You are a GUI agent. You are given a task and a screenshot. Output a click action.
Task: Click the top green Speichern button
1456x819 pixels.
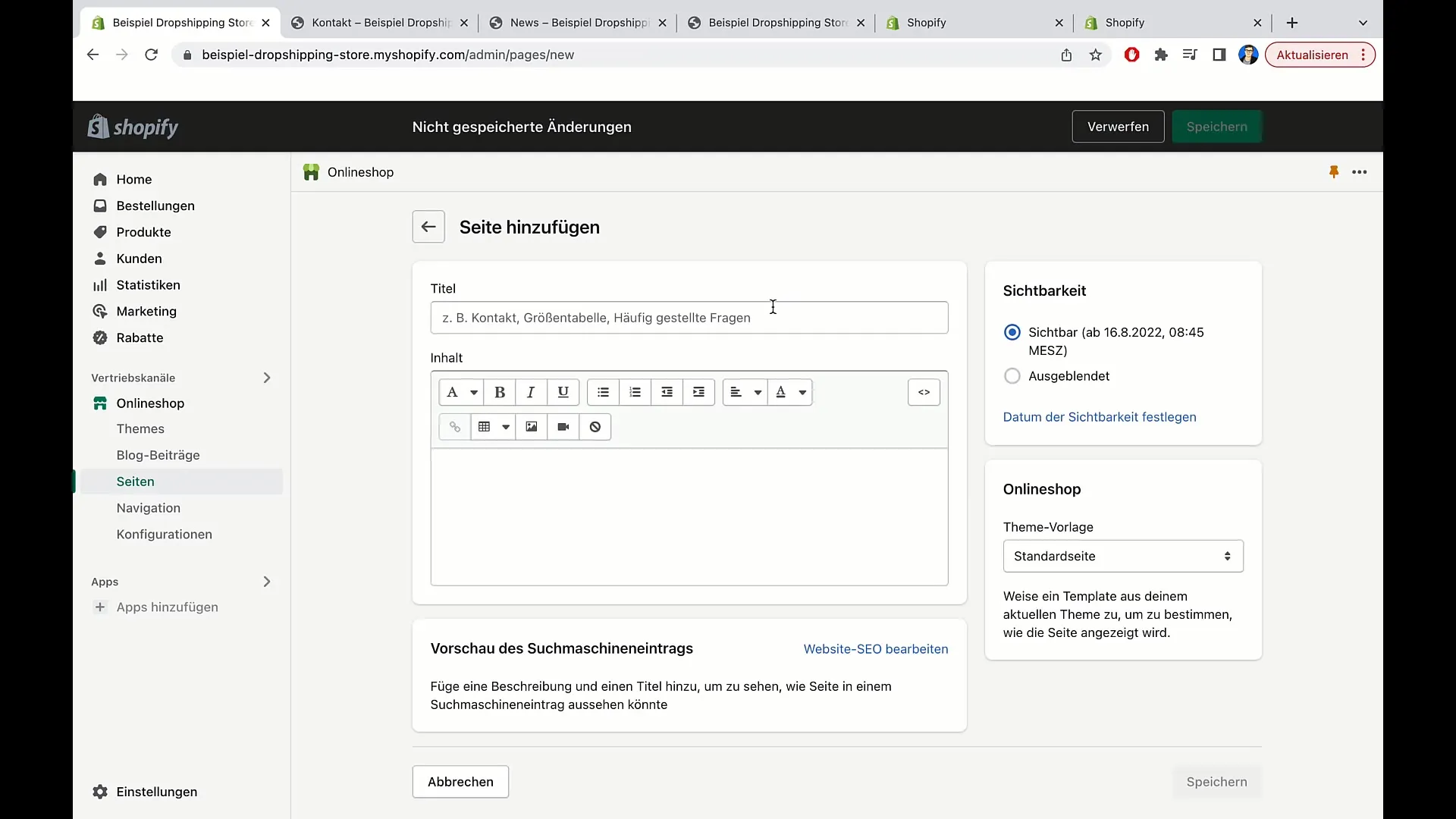[1216, 127]
